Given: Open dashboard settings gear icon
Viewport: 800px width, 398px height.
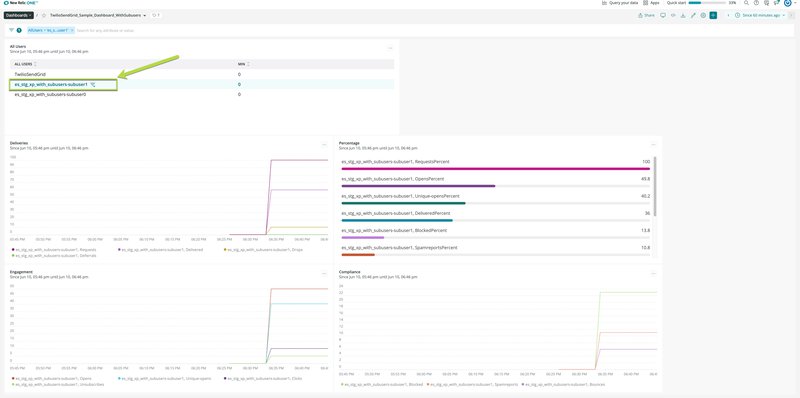Looking at the screenshot, I should pos(703,15).
